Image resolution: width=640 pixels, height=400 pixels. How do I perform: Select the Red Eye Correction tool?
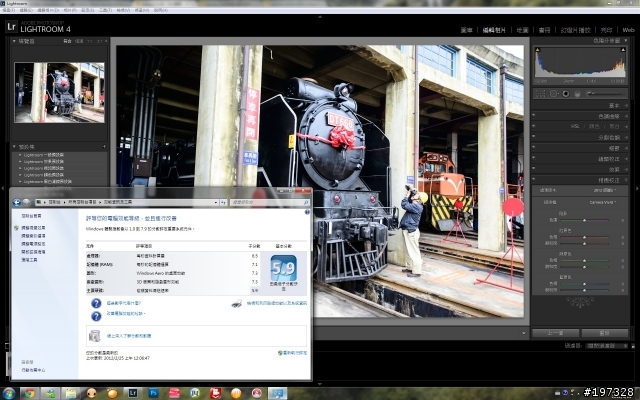(565, 93)
